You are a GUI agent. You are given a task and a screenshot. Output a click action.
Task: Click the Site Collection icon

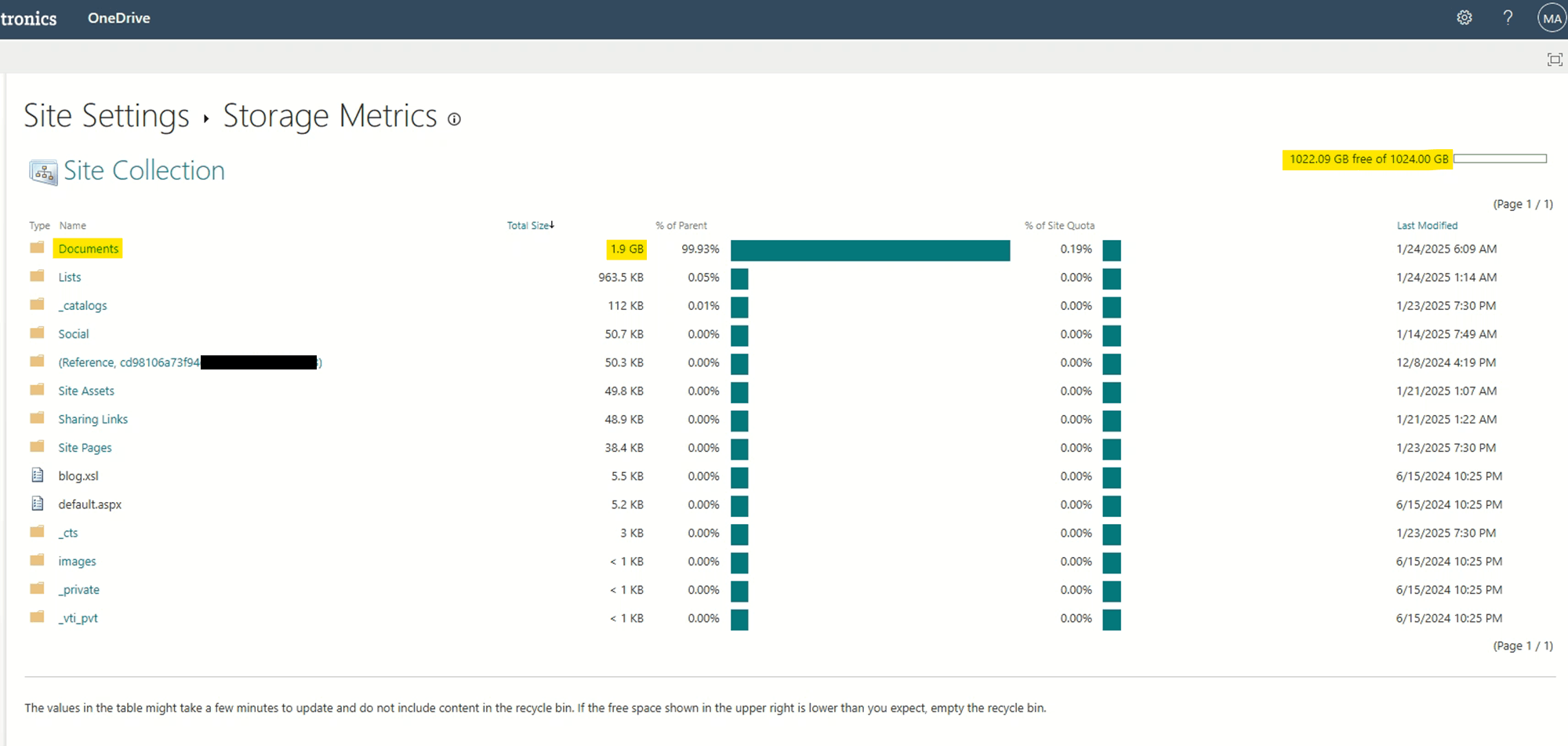43,172
